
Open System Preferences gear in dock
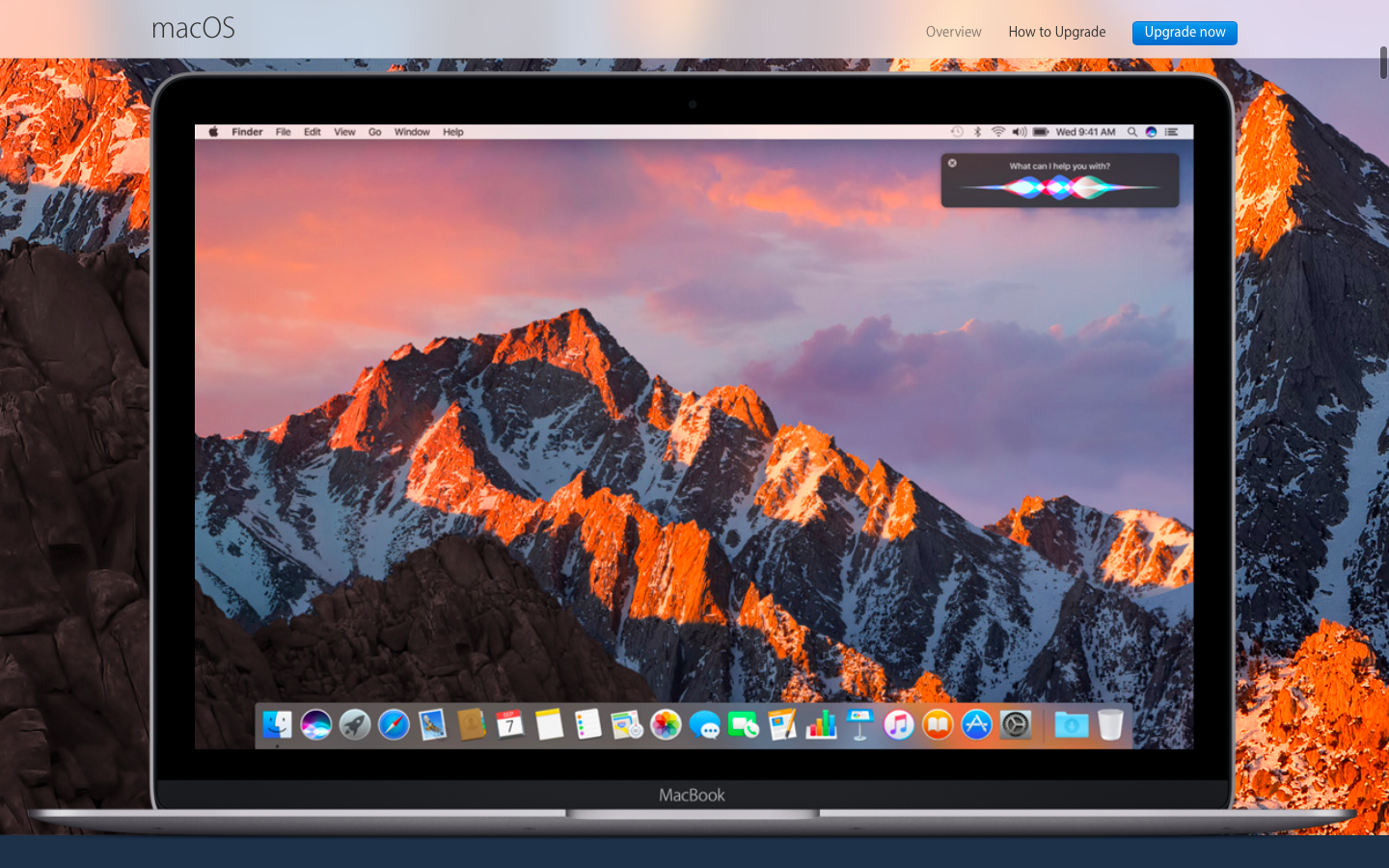(x=1016, y=724)
